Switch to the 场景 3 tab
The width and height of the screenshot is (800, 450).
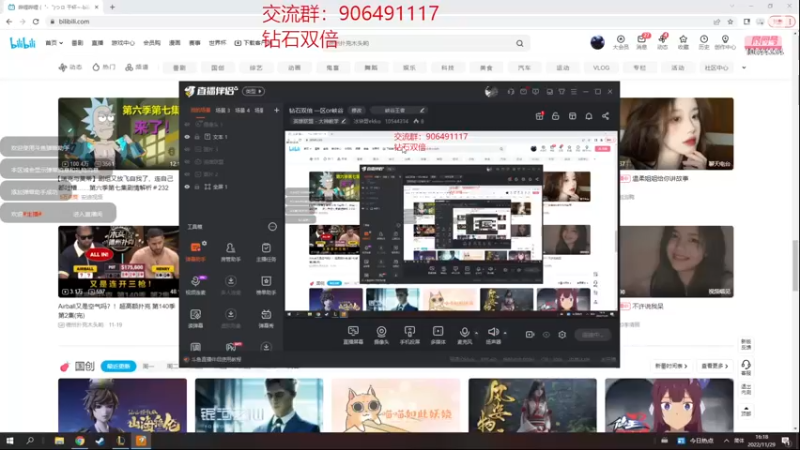(222, 110)
